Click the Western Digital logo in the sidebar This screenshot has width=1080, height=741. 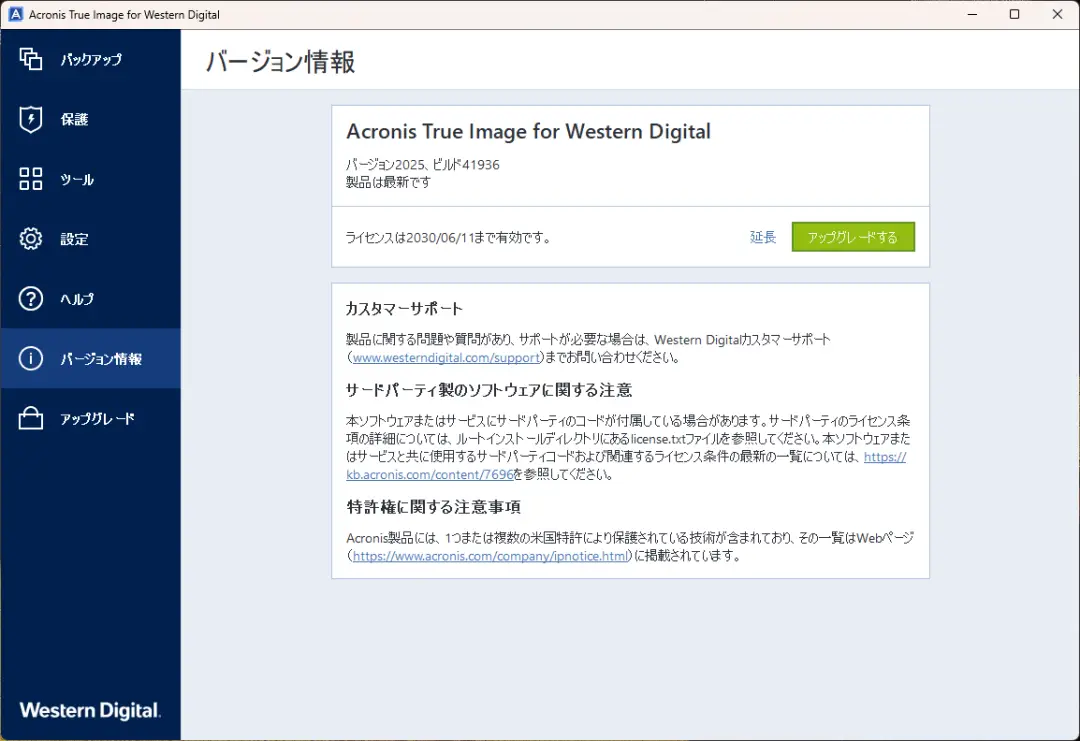pos(90,710)
